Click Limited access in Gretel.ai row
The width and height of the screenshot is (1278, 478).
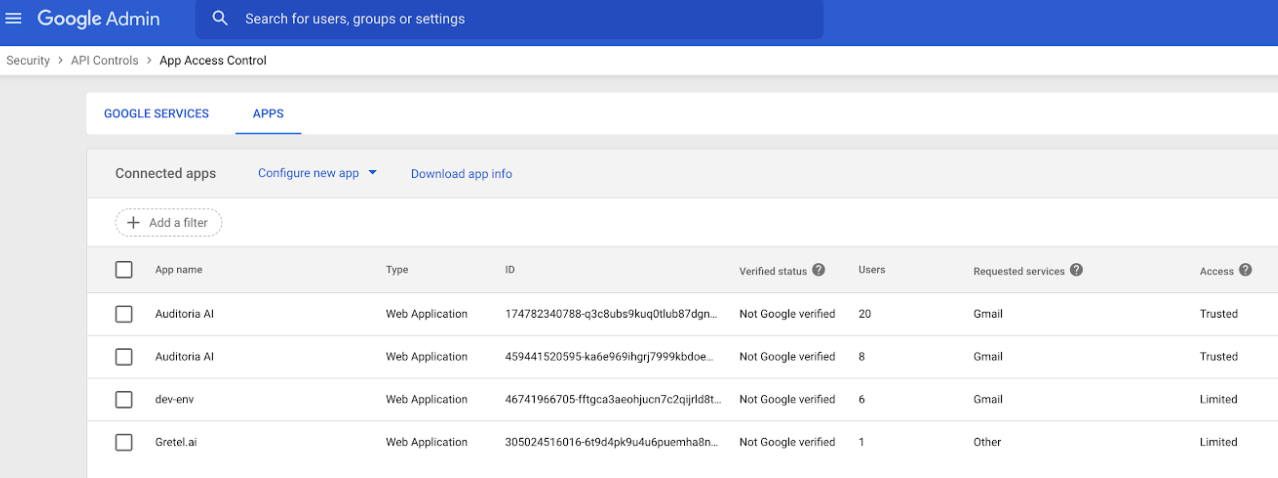[x=1219, y=442]
